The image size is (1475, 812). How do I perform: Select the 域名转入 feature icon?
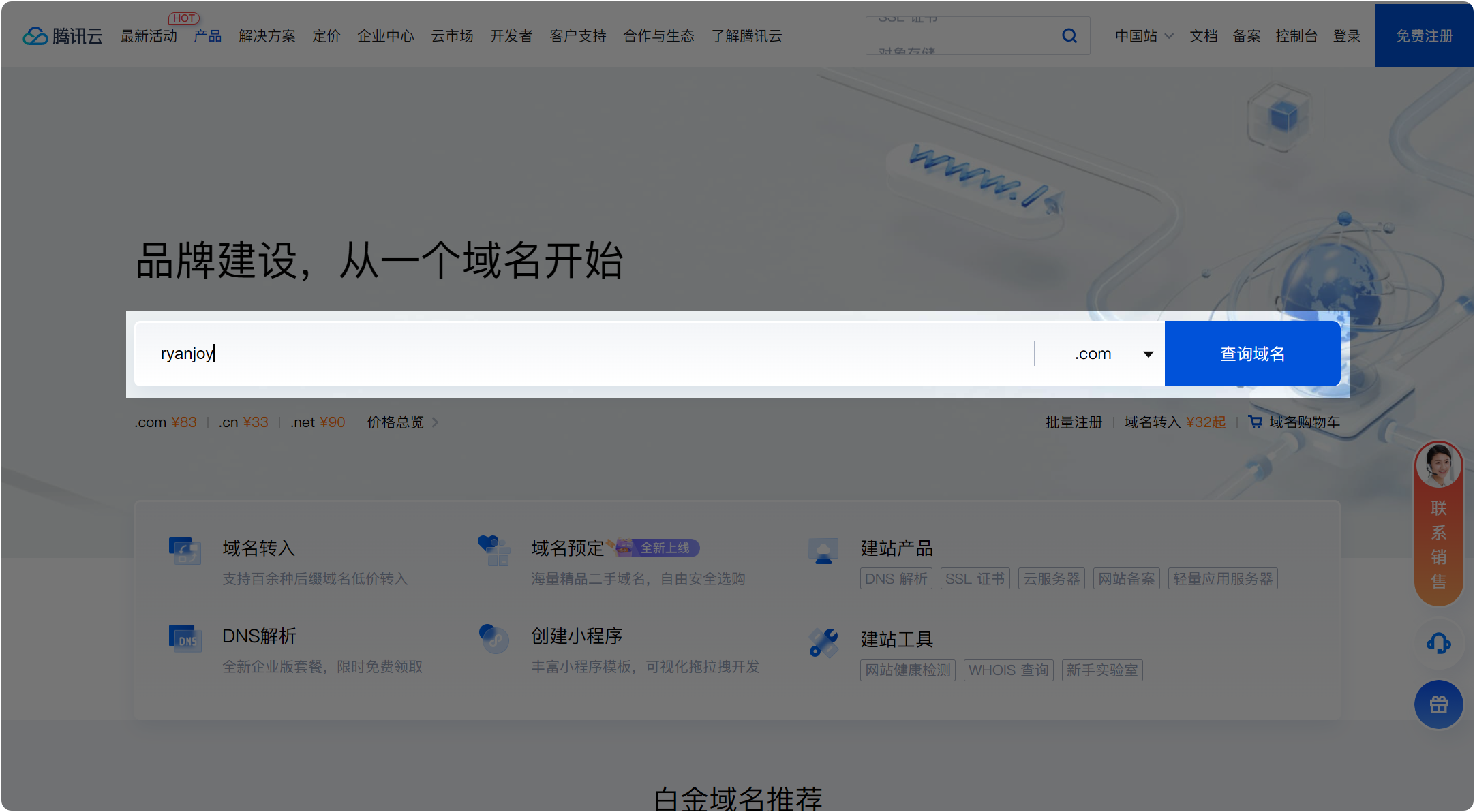[184, 552]
